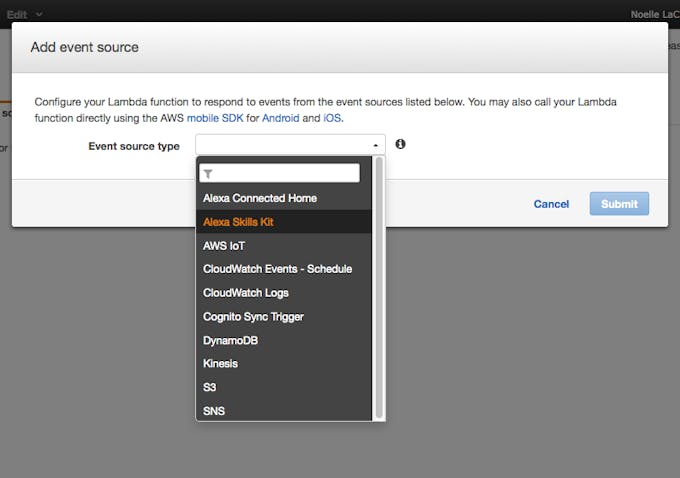Select CloudWatch Logs option
Viewport: 680px width, 478px height.
click(x=284, y=293)
